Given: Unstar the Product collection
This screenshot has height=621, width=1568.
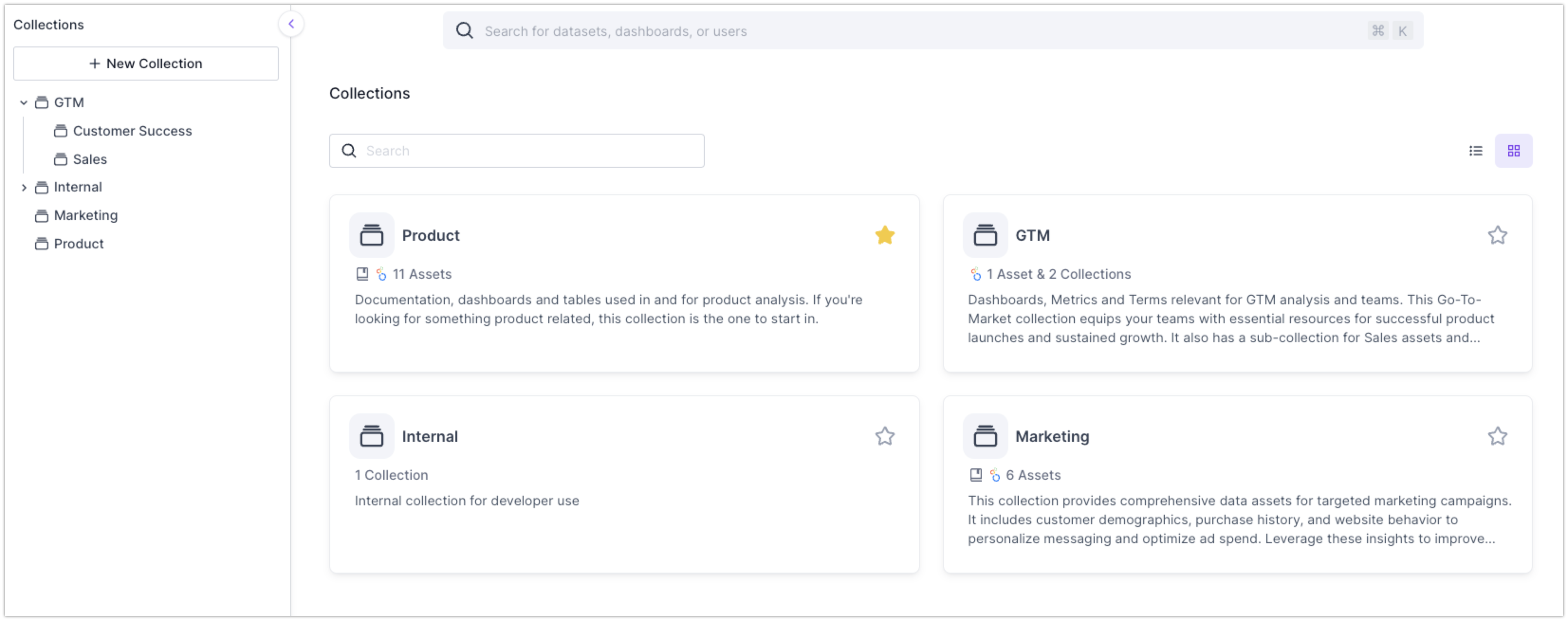Looking at the screenshot, I should pos(885,236).
